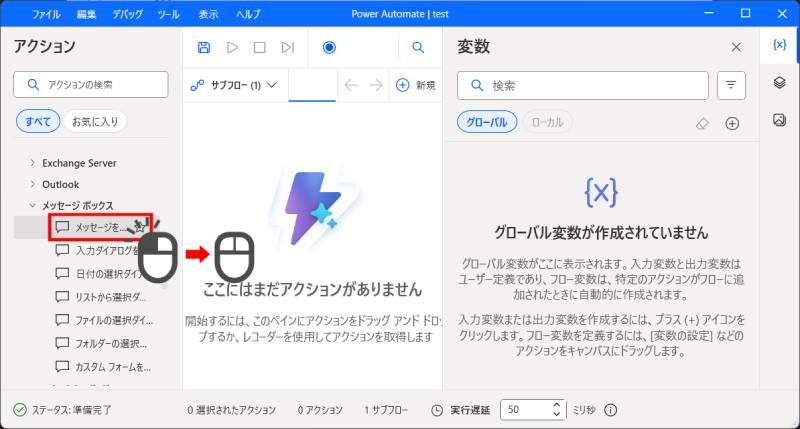This screenshot has width=800, height=429.
Task: Clear unused variables with eraser icon
Action: pyautogui.click(x=703, y=123)
